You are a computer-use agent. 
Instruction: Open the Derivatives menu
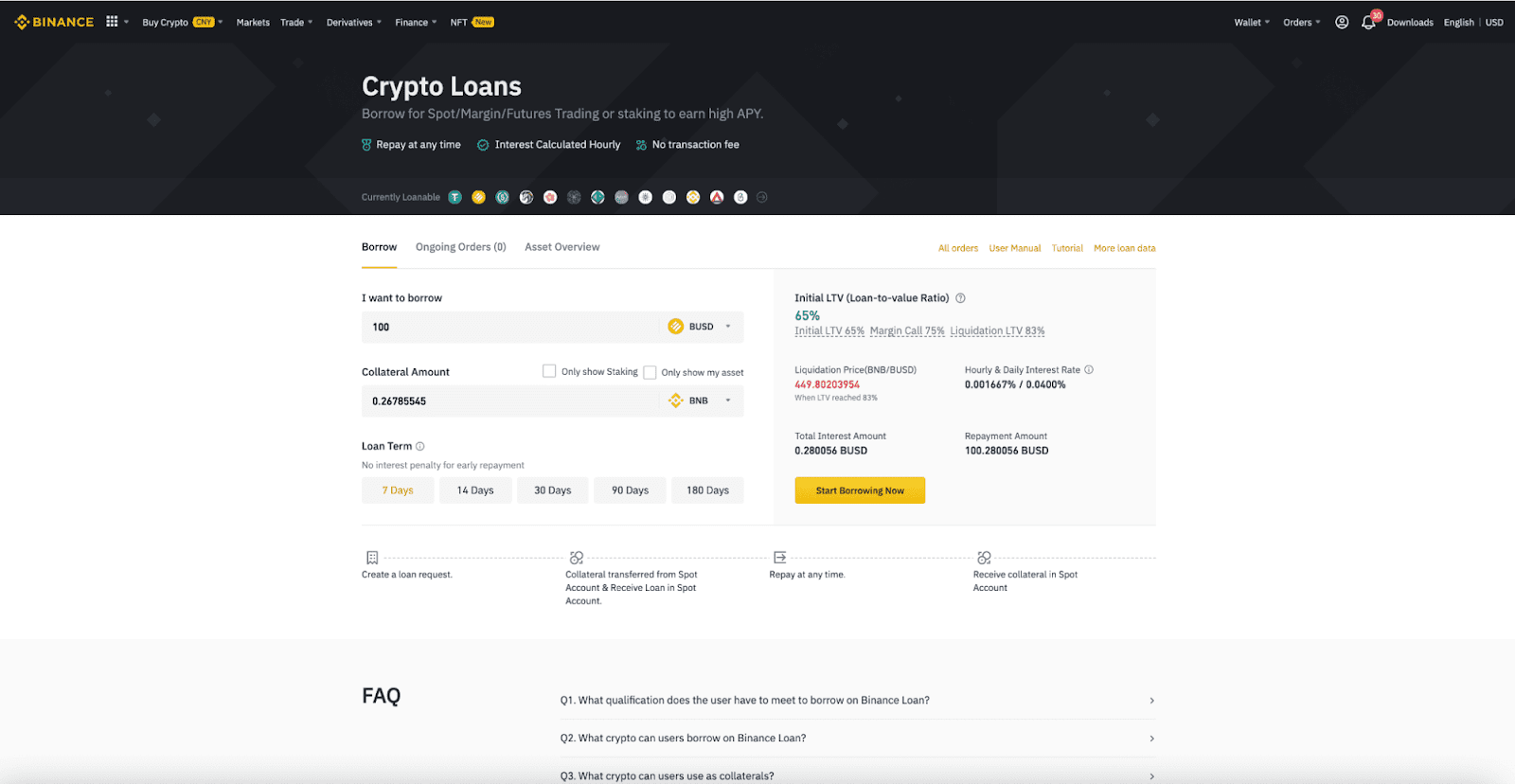pos(353,23)
